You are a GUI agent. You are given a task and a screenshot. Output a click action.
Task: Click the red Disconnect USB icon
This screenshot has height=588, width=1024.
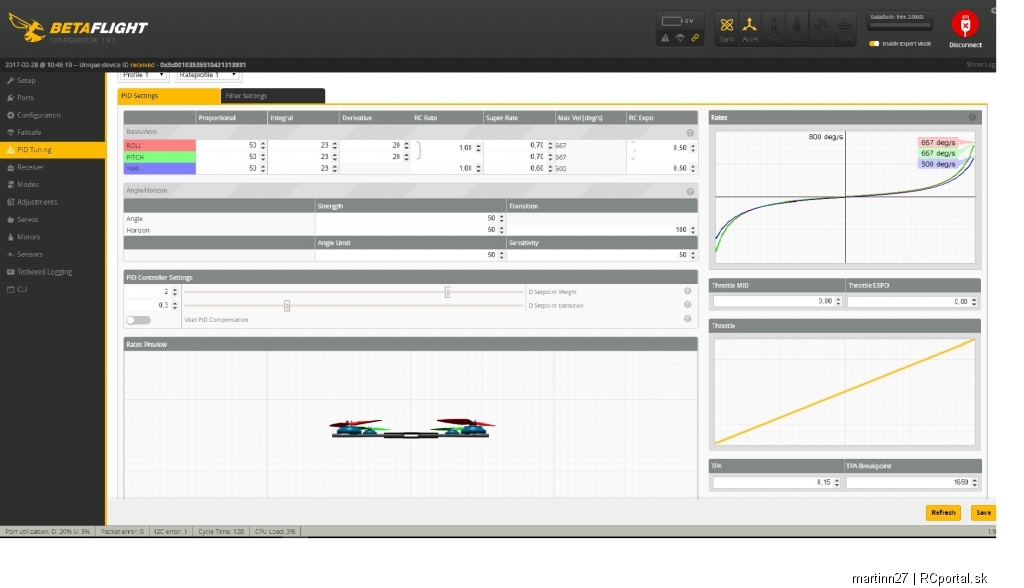coord(965,24)
